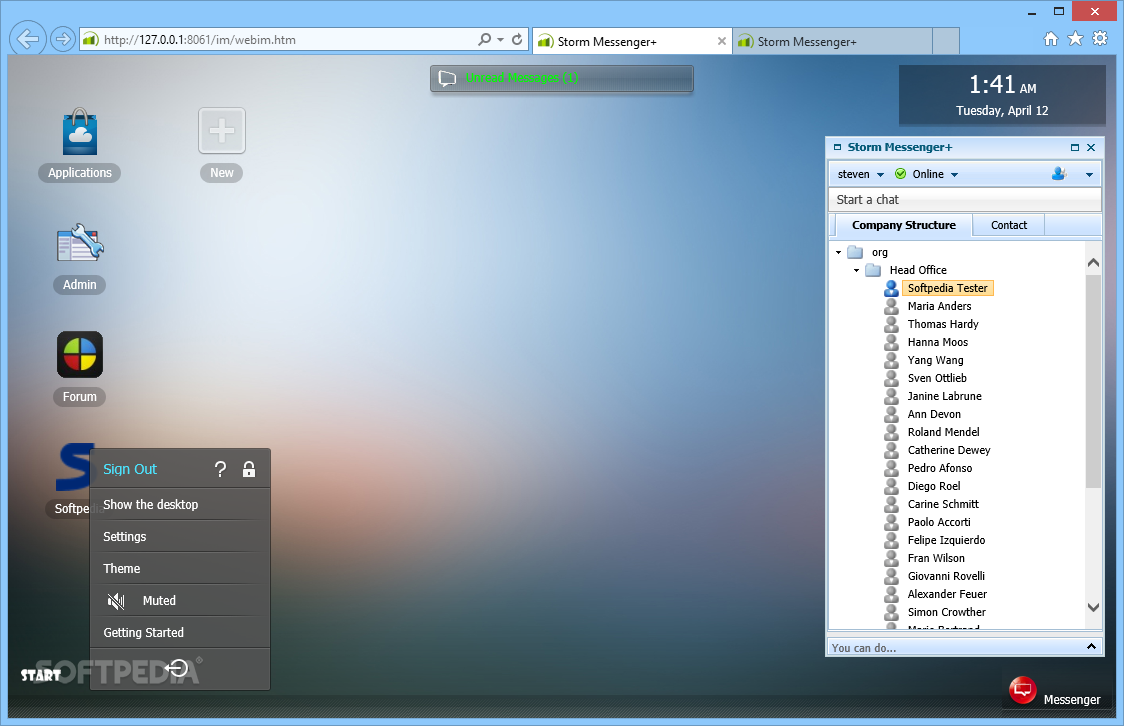This screenshot has width=1124, height=726.
Task: Open the red Messenger icon
Action: 1022,690
